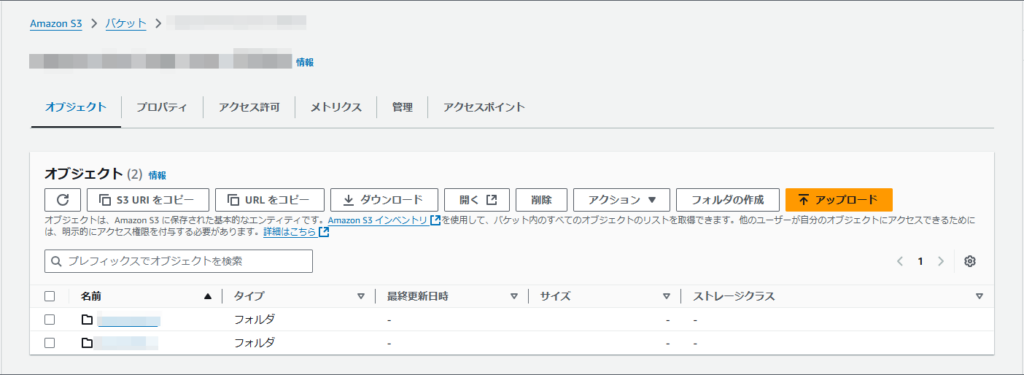Click the 開く button

pos(477,199)
